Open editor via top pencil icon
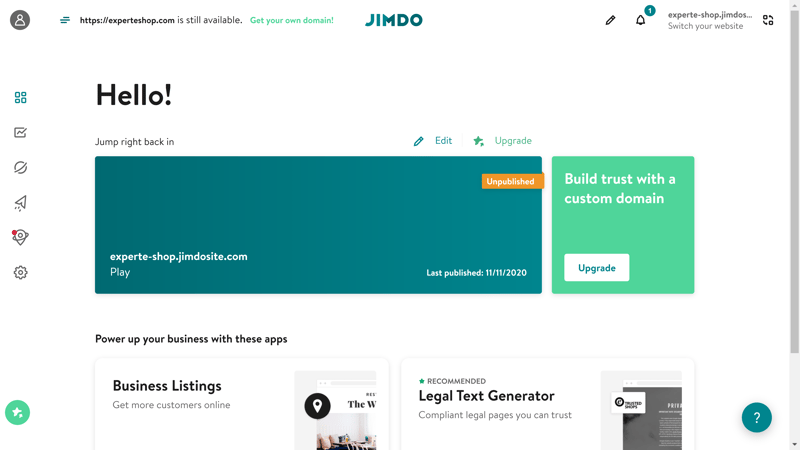This screenshot has height=450, width=800. point(610,20)
